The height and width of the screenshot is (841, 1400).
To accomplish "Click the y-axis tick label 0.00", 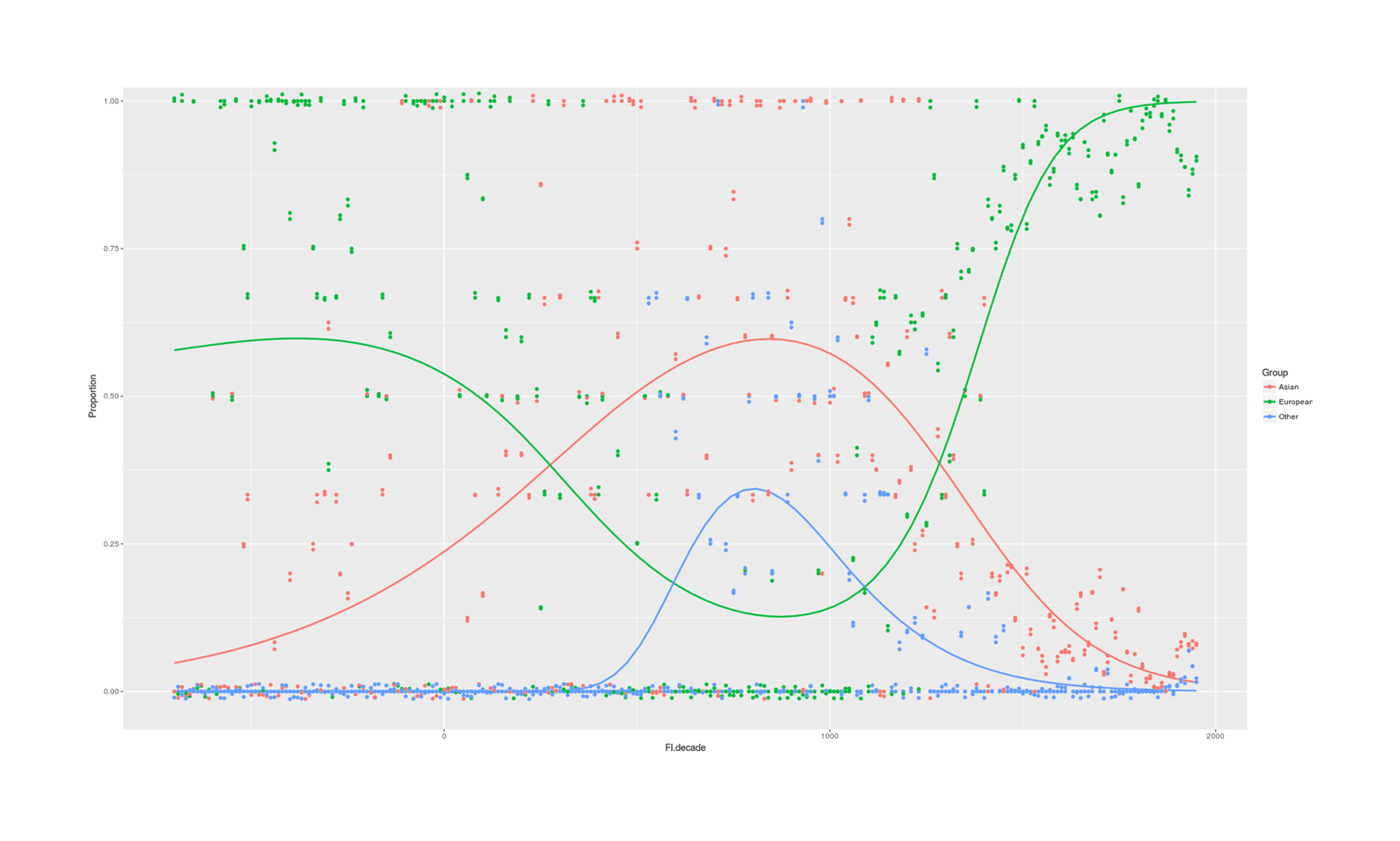I will (x=111, y=691).
